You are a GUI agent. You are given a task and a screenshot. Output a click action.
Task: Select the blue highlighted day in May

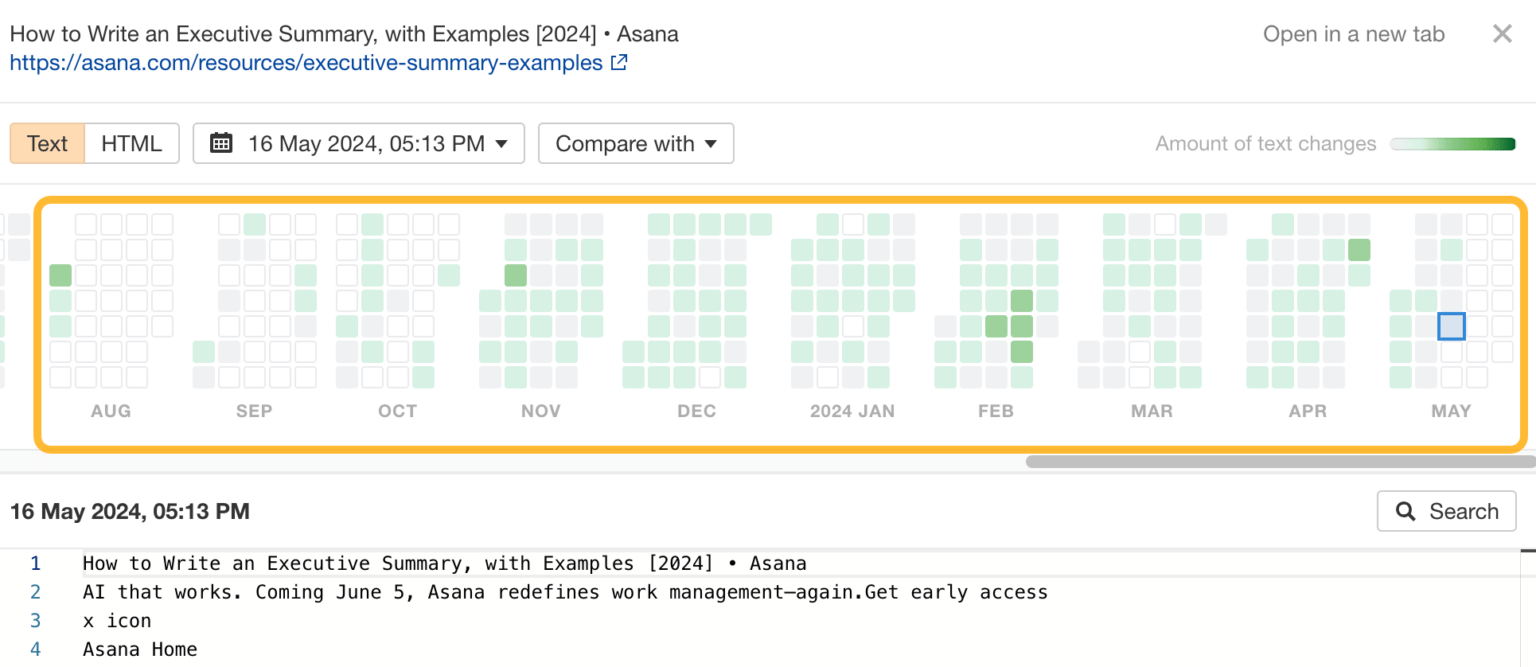point(1451,326)
